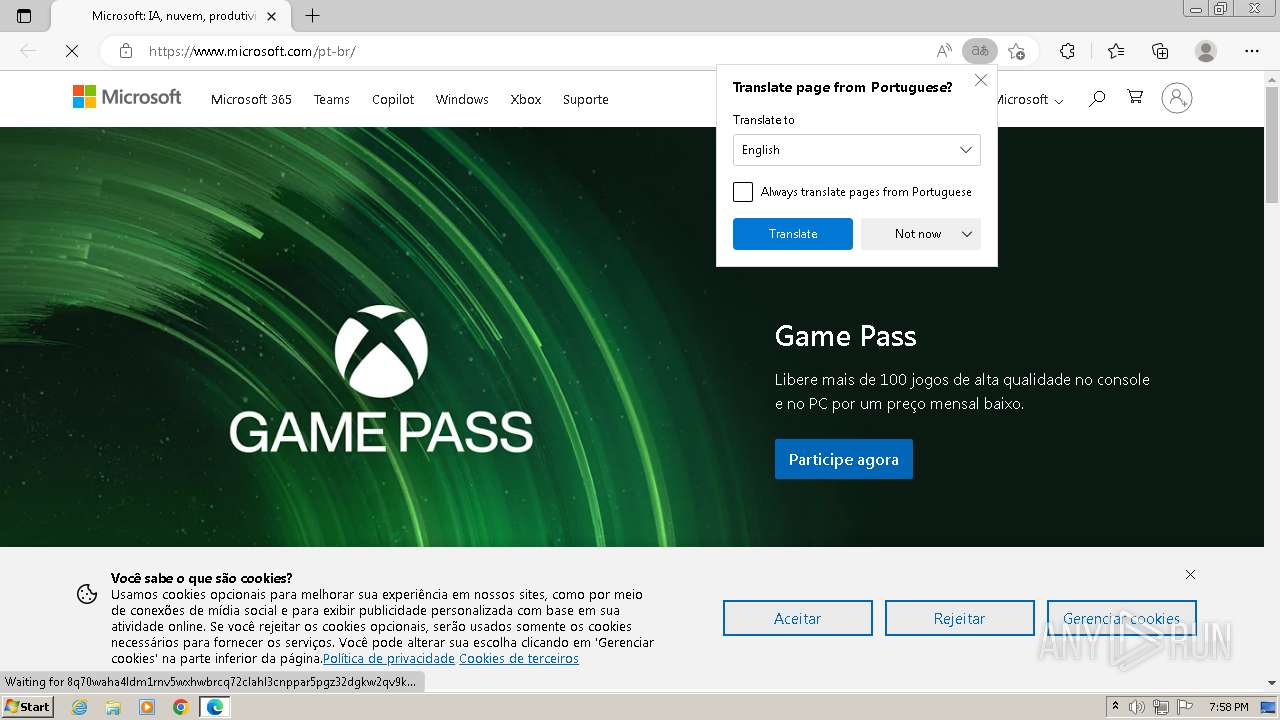
Task: Open the Collections icon
Action: [1160, 51]
